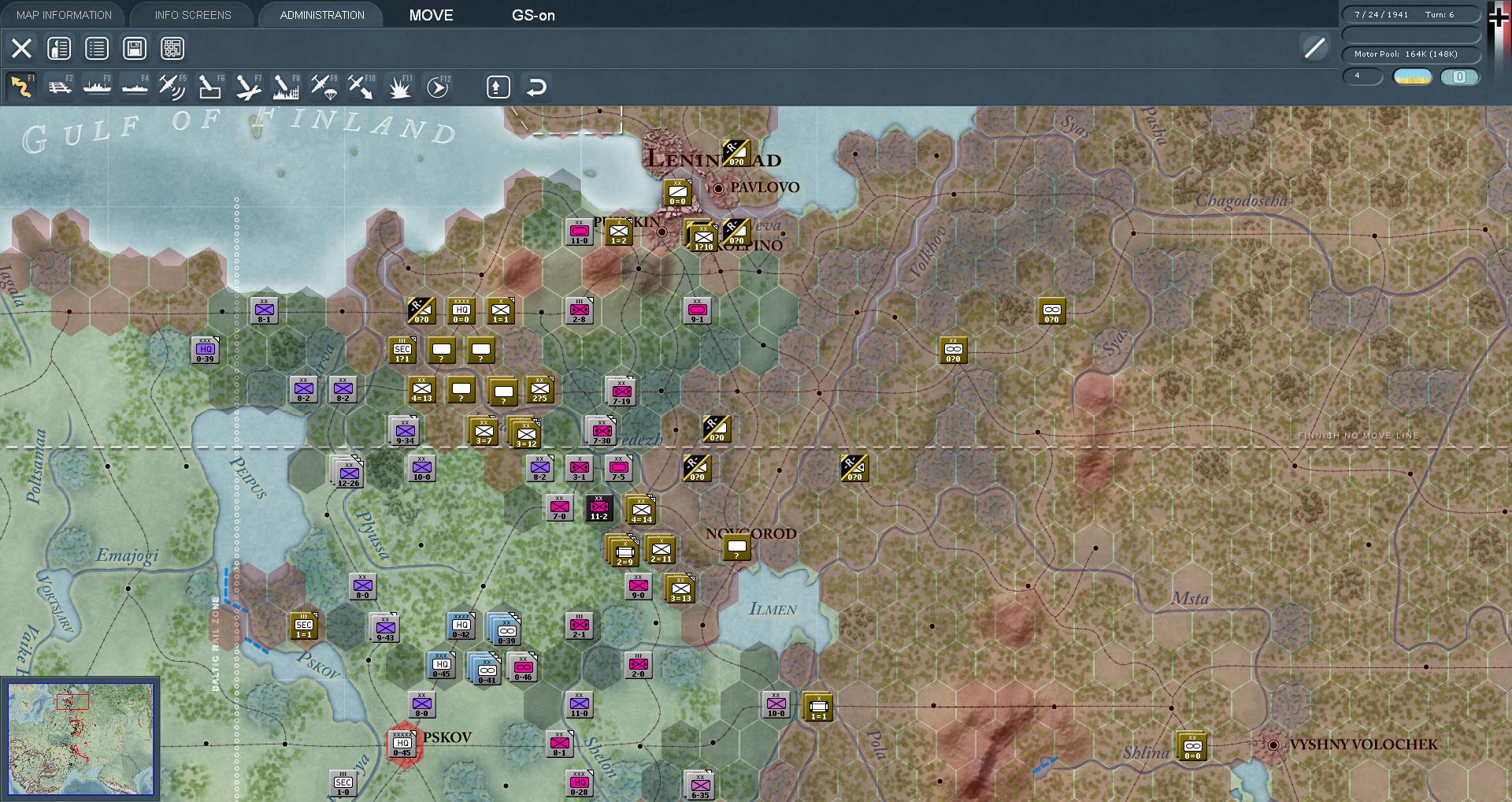Select the Air transport F9 parachute icon
The height and width of the screenshot is (802, 1512).
324,87
